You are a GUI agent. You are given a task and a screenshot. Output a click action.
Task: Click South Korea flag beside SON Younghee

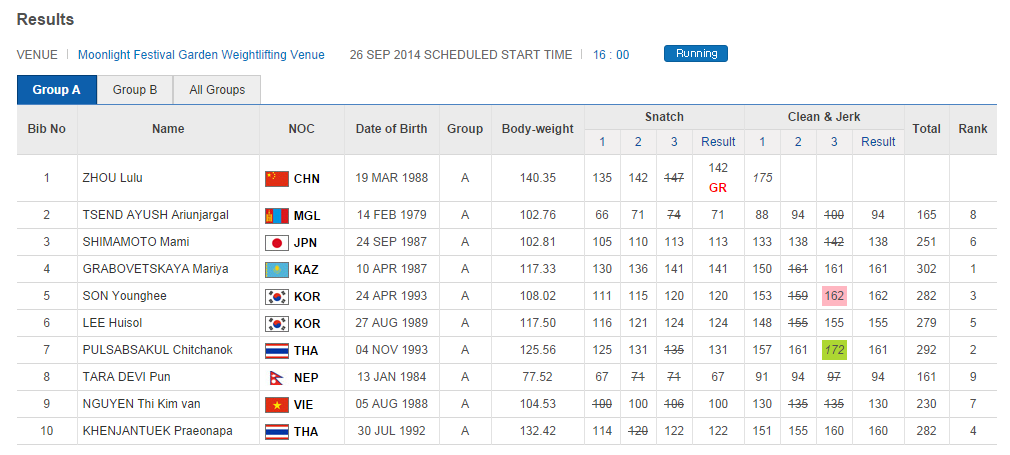[276, 296]
